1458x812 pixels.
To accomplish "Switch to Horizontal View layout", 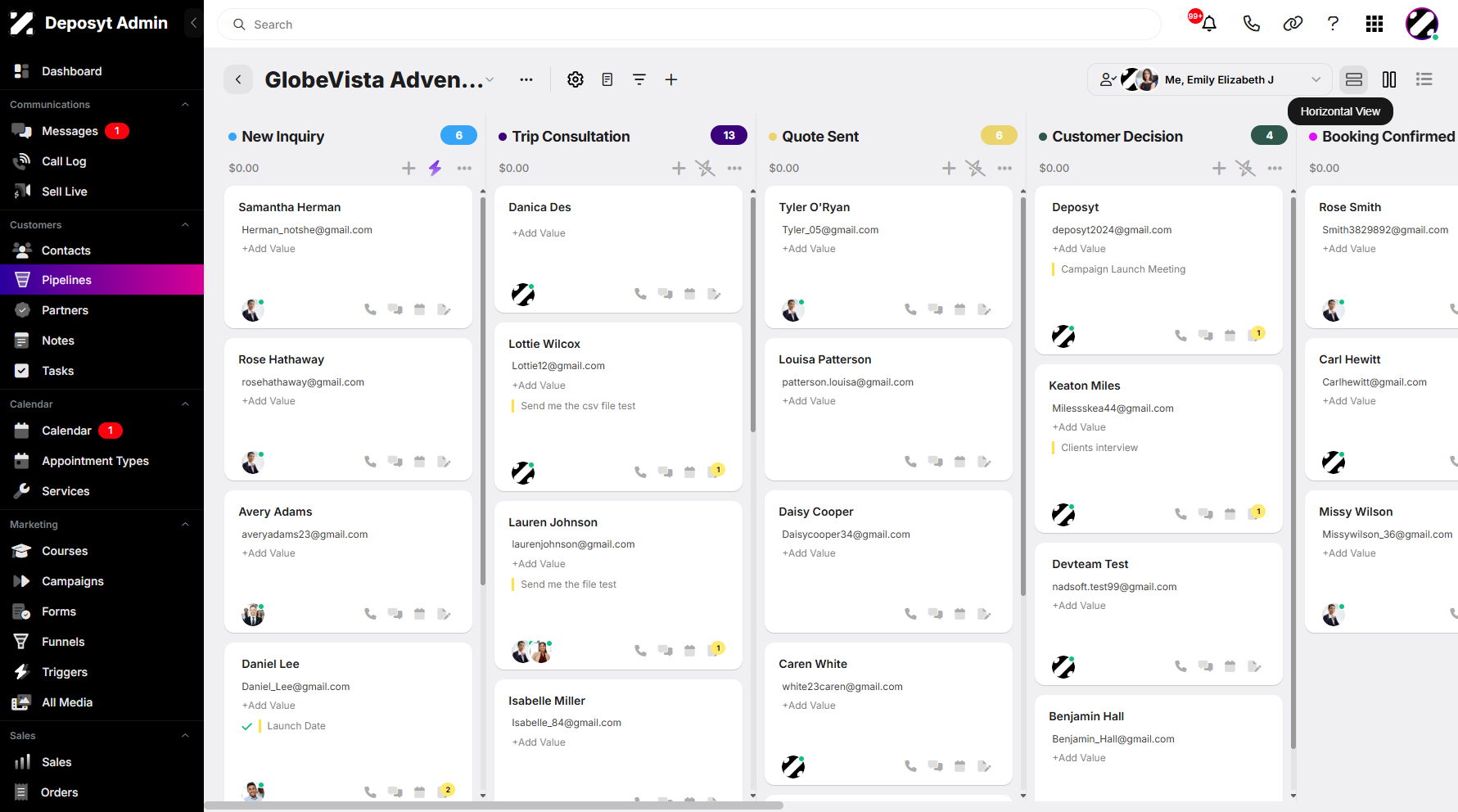I will click(x=1354, y=79).
